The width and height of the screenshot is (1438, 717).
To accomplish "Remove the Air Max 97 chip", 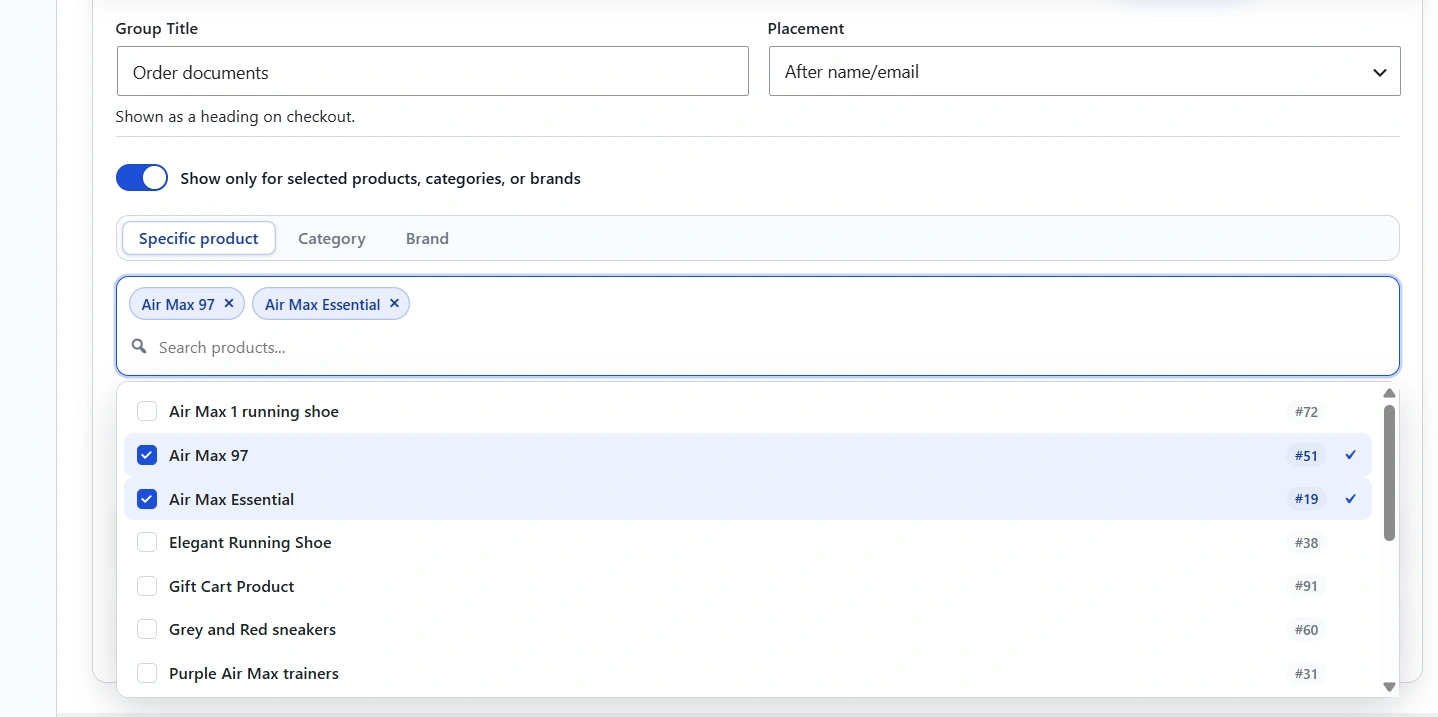I will click(x=229, y=303).
